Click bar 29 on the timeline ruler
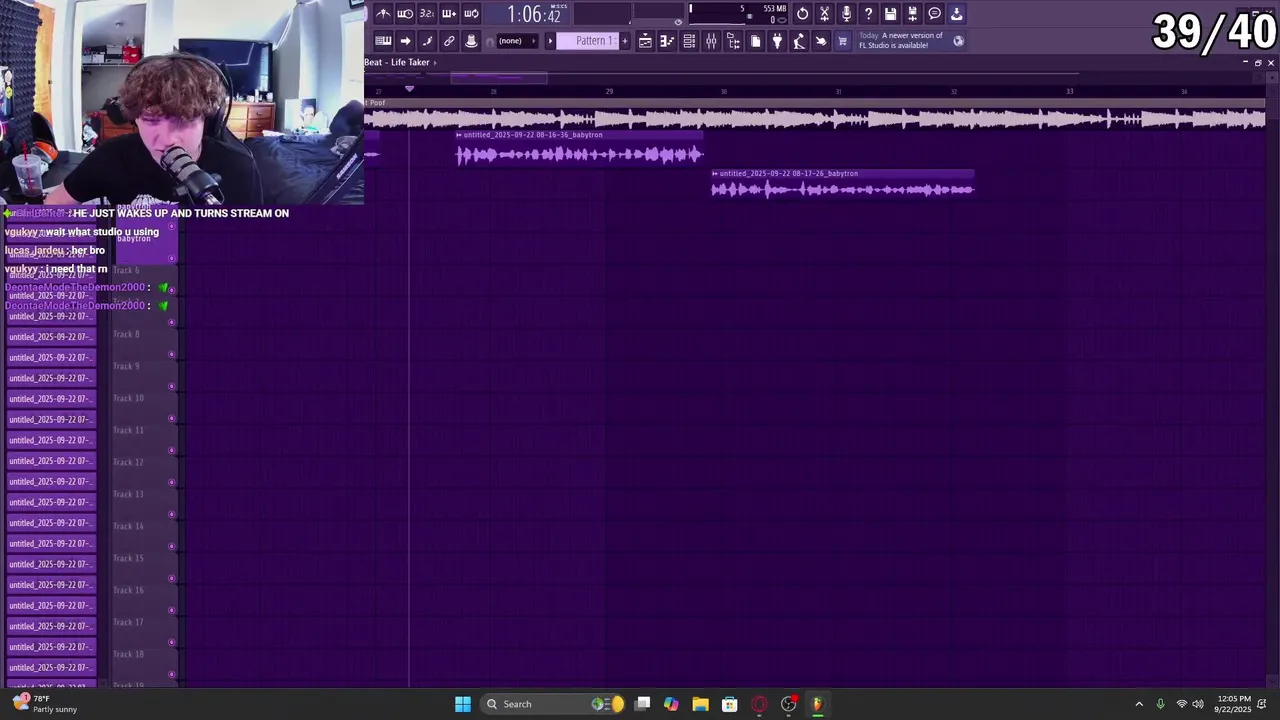 [x=609, y=91]
